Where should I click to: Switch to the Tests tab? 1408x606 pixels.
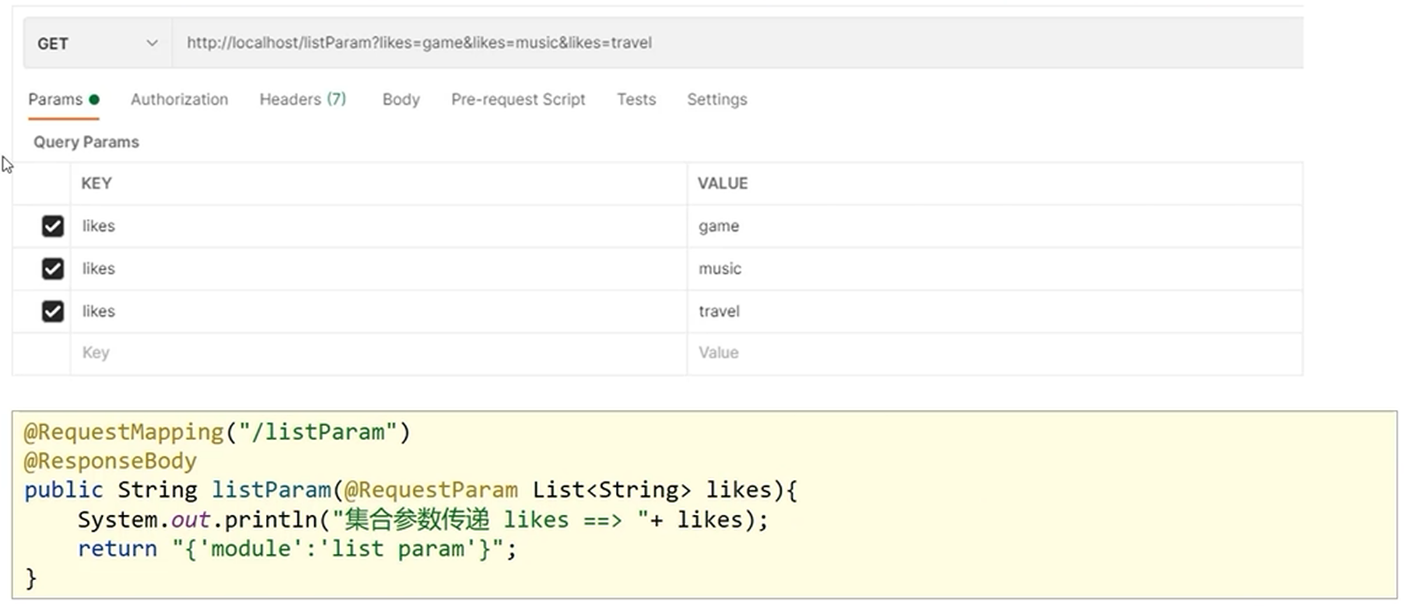pyautogui.click(x=636, y=99)
